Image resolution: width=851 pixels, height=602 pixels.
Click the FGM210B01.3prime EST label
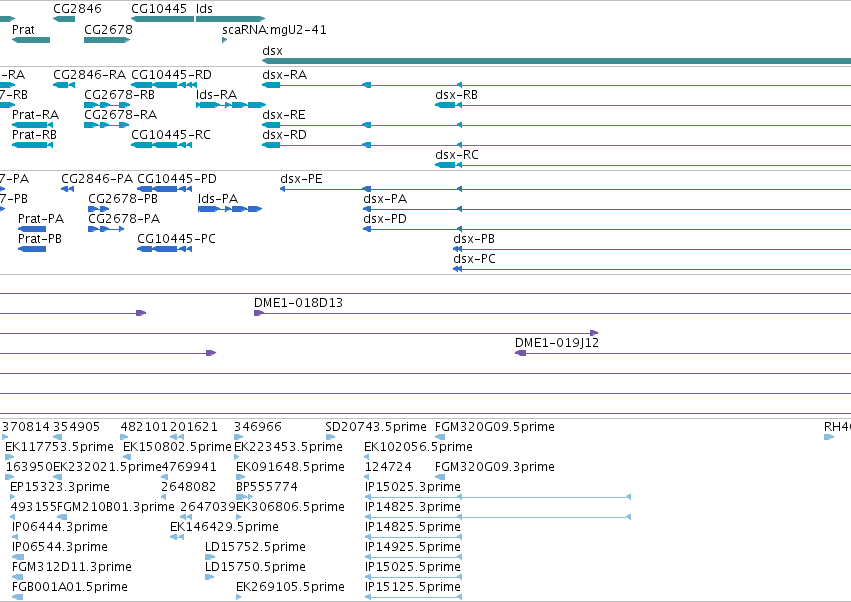tap(116, 508)
